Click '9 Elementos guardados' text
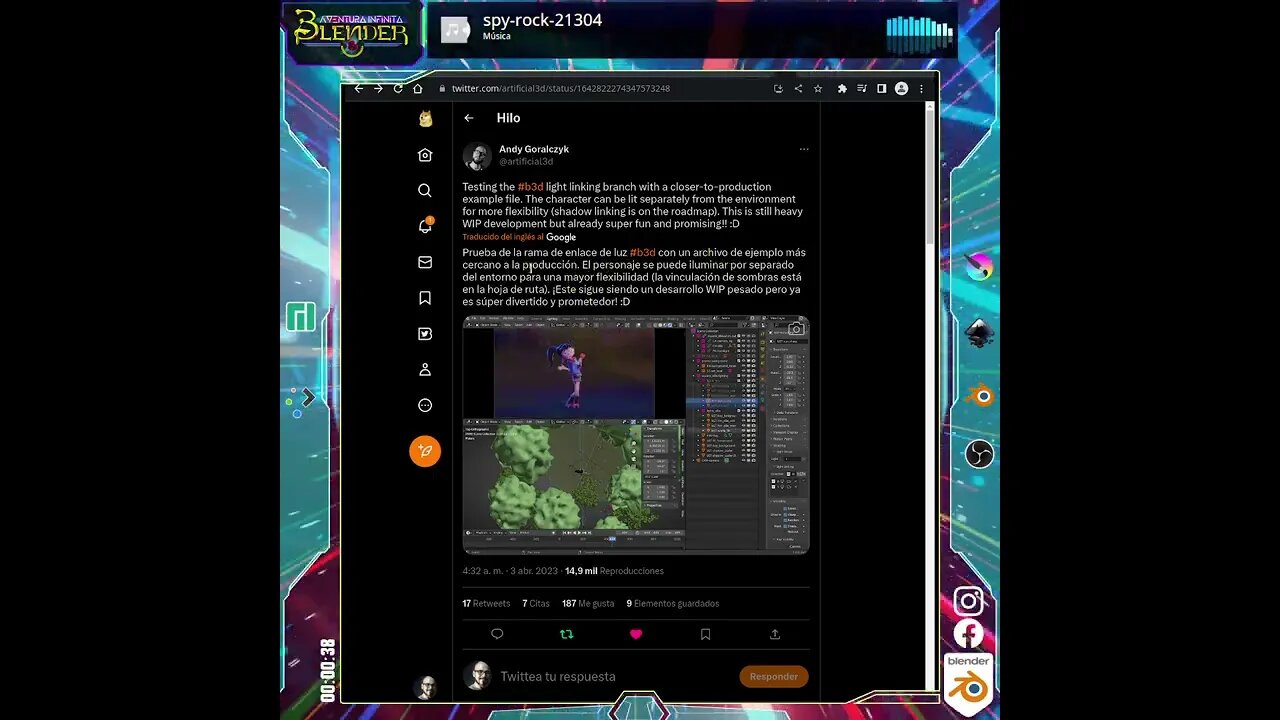 click(x=673, y=604)
